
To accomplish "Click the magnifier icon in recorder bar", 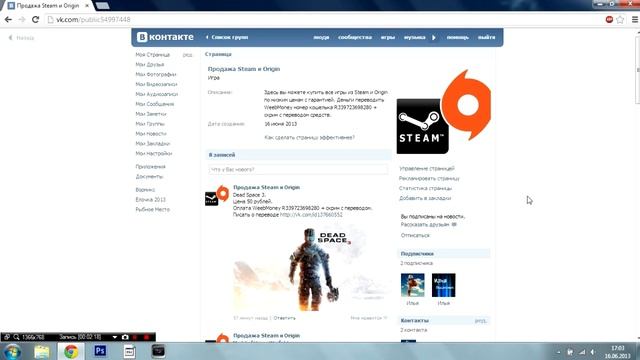I will click(x=16, y=337).
